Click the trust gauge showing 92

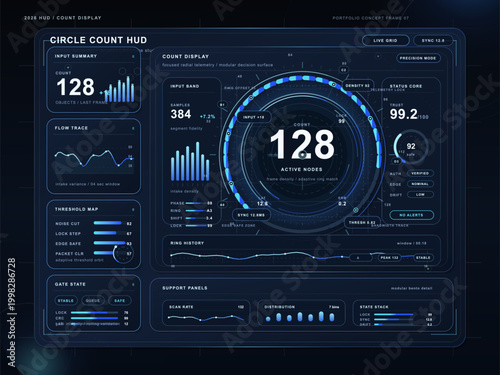click(x=410, y=147)
